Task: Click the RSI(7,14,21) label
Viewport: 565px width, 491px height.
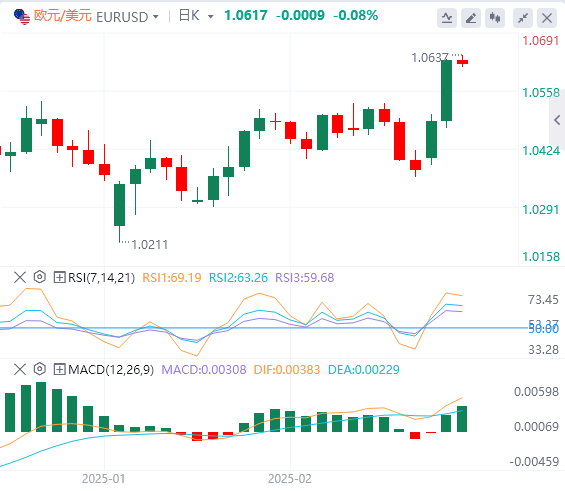Action: pos(101,278)
